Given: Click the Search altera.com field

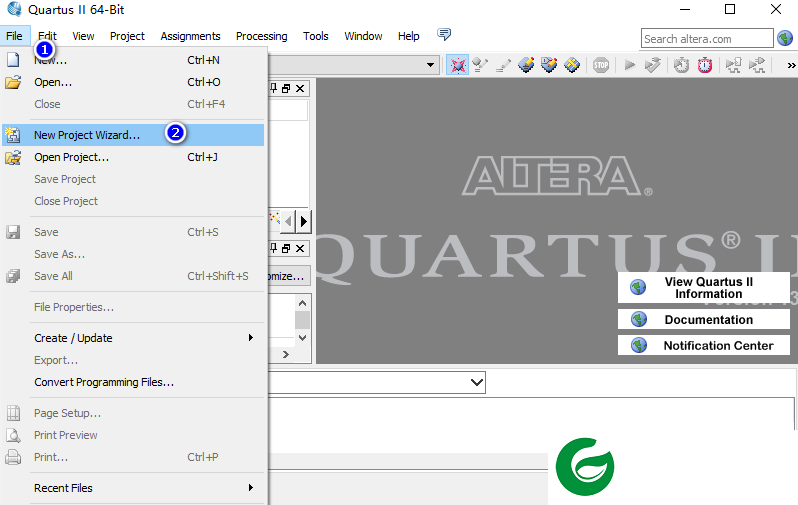Looking at the screenshot, I should [x=707, y=39].
